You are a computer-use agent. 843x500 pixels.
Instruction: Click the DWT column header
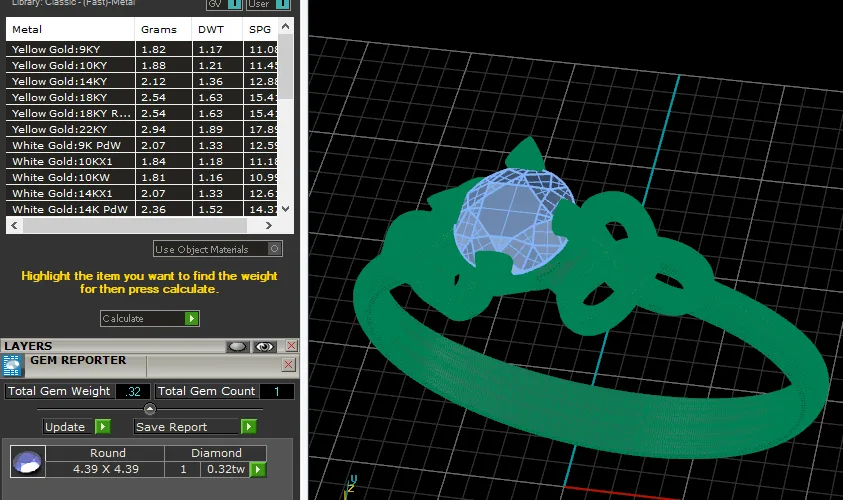tap(217, 29)
